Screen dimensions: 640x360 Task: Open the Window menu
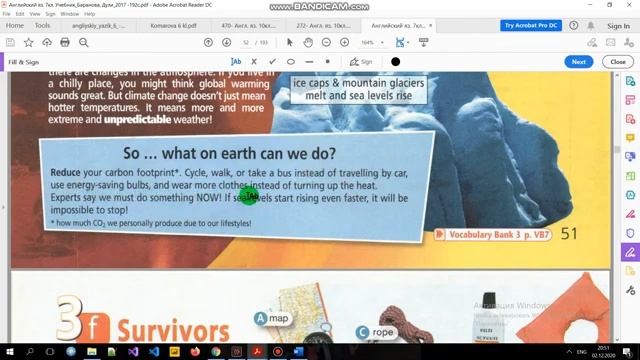click(x=69, y=14)
